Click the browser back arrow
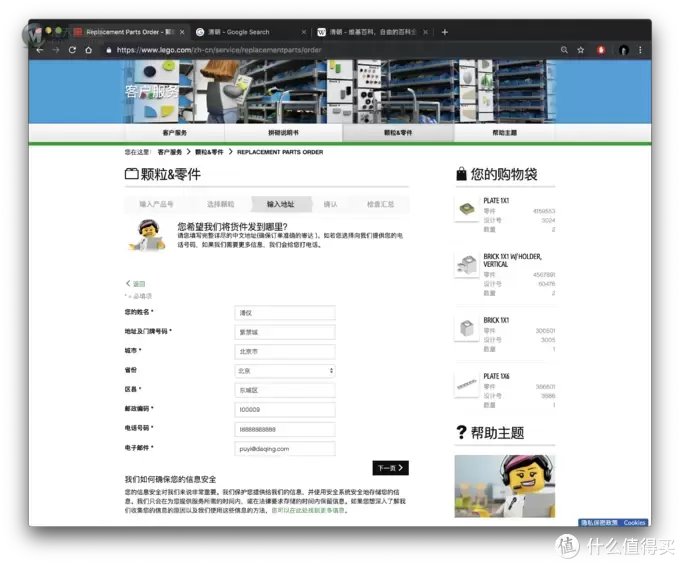 click(x=40, y=50)
